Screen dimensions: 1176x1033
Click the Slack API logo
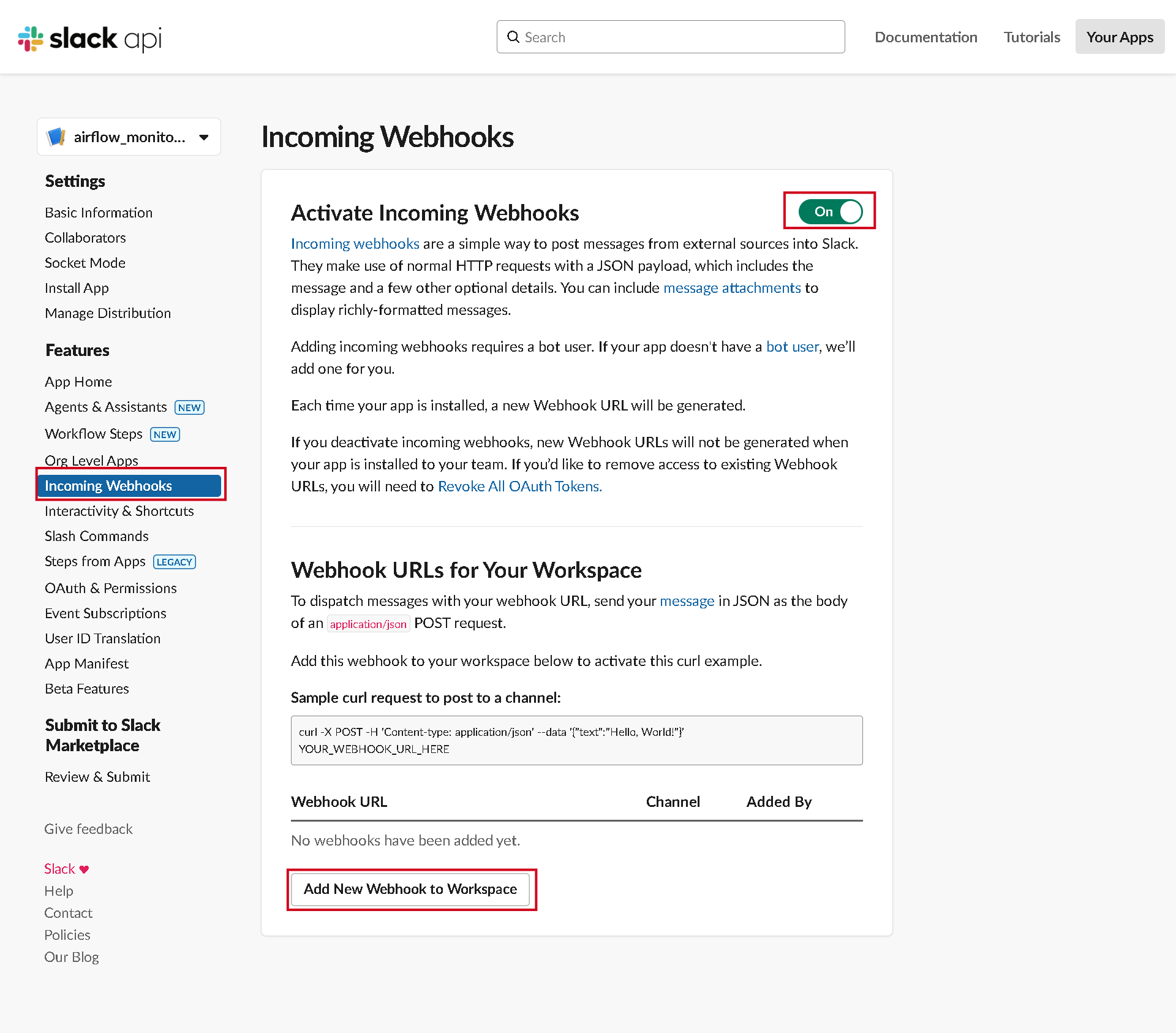pos(90,38)
